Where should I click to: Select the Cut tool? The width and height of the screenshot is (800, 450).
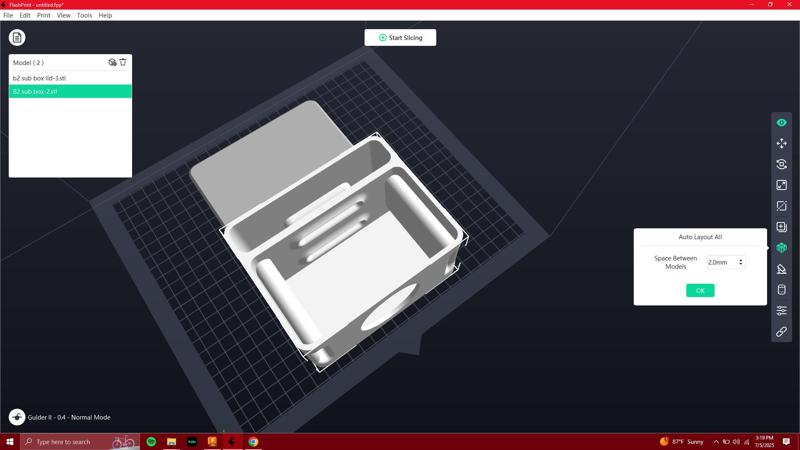[x=781, y=206]
